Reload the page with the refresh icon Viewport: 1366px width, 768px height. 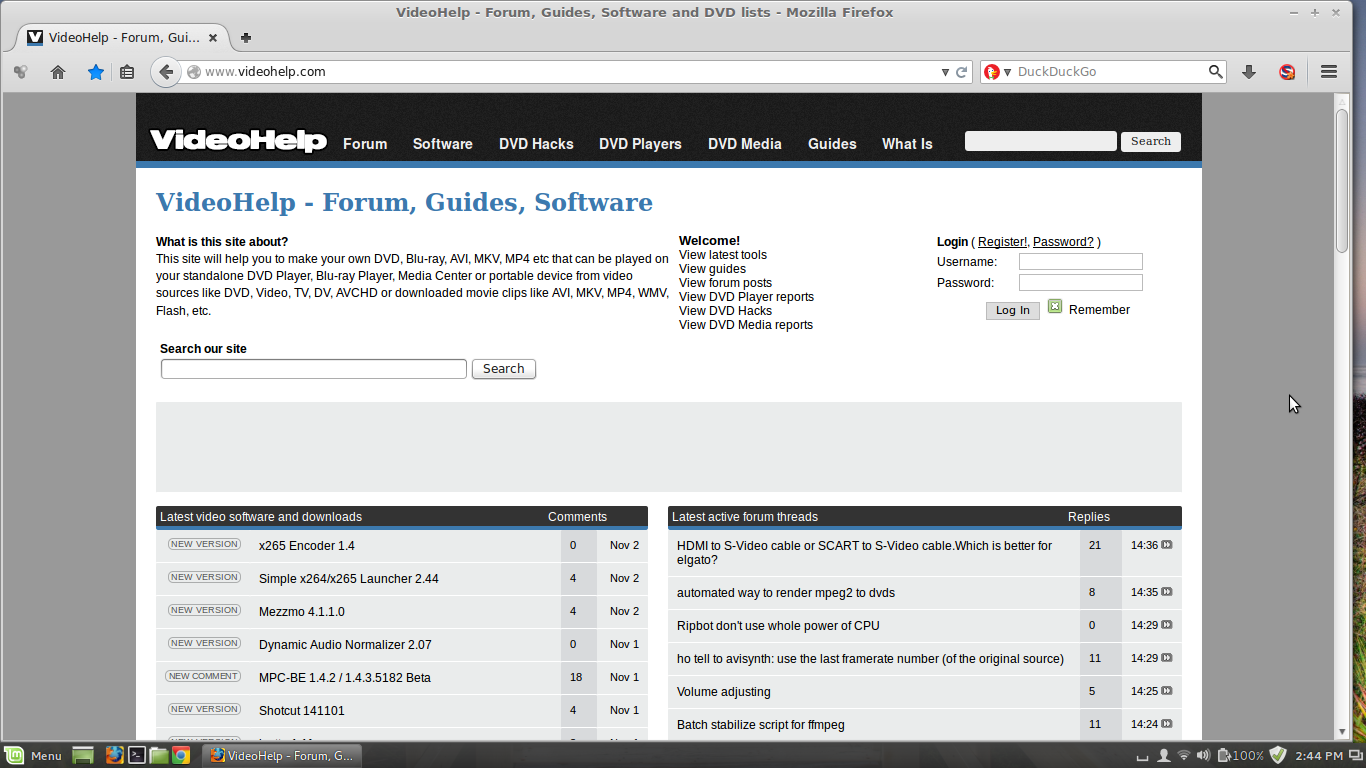[x=962, y=72]
